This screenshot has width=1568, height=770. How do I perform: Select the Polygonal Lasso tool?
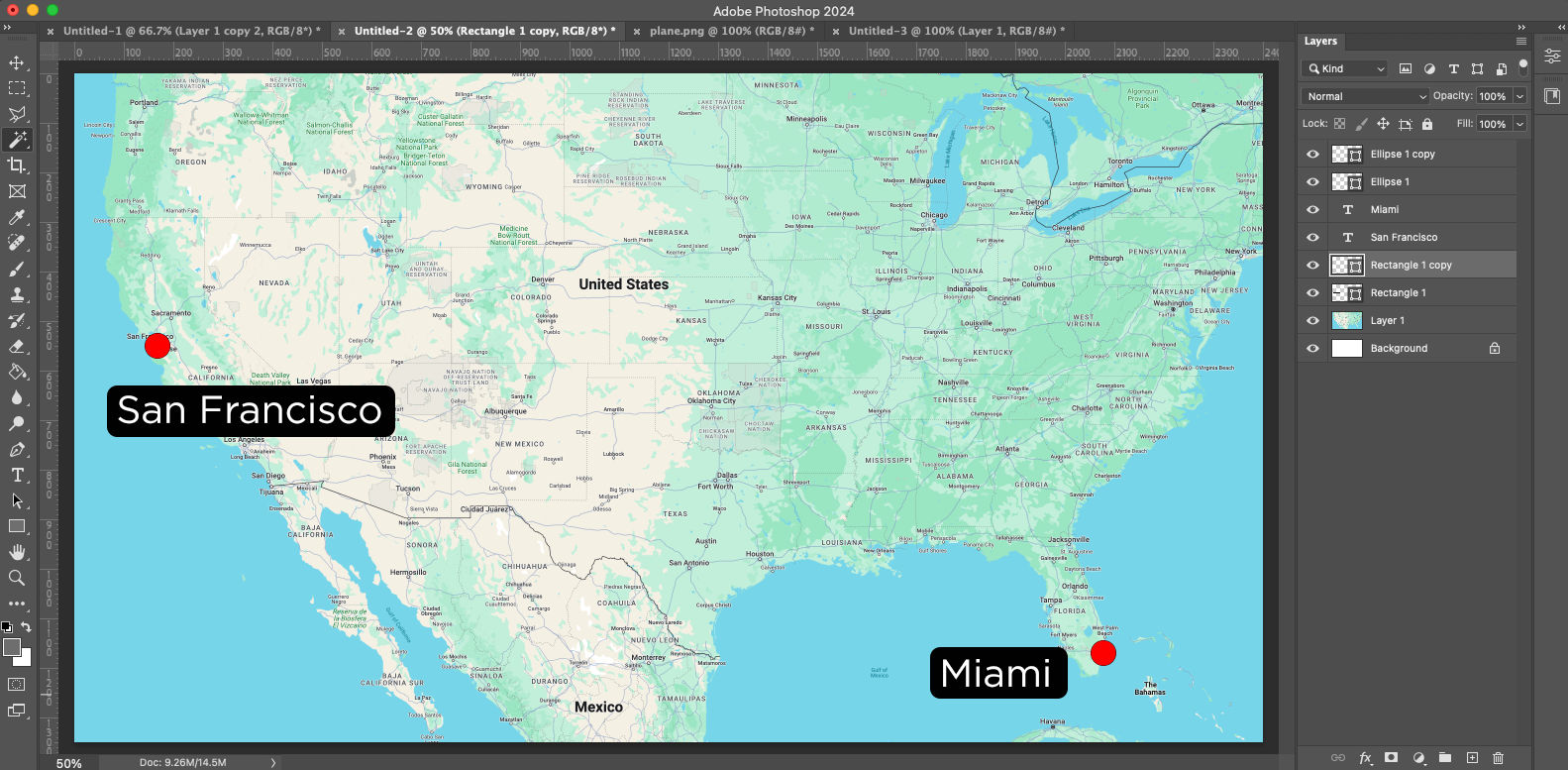[x=17, y=115]
